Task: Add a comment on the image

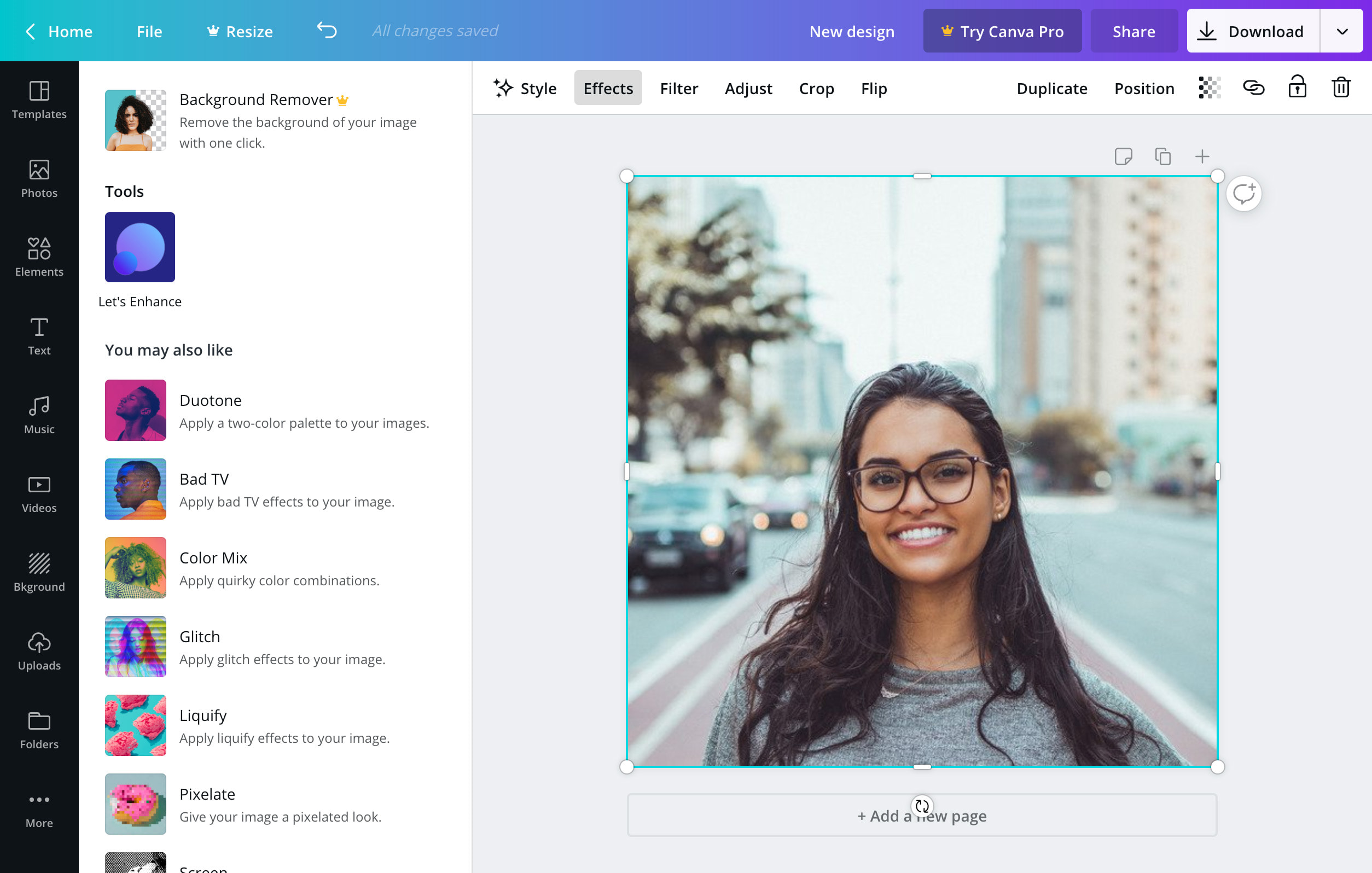Action: click(1243, 194)
